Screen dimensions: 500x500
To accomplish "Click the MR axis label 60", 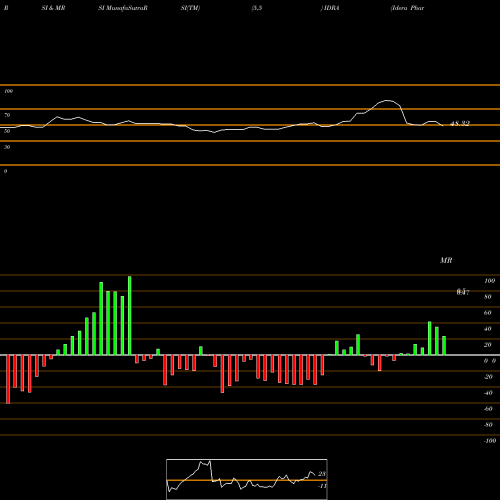I will pyautogui.click(x=488, y=313).
